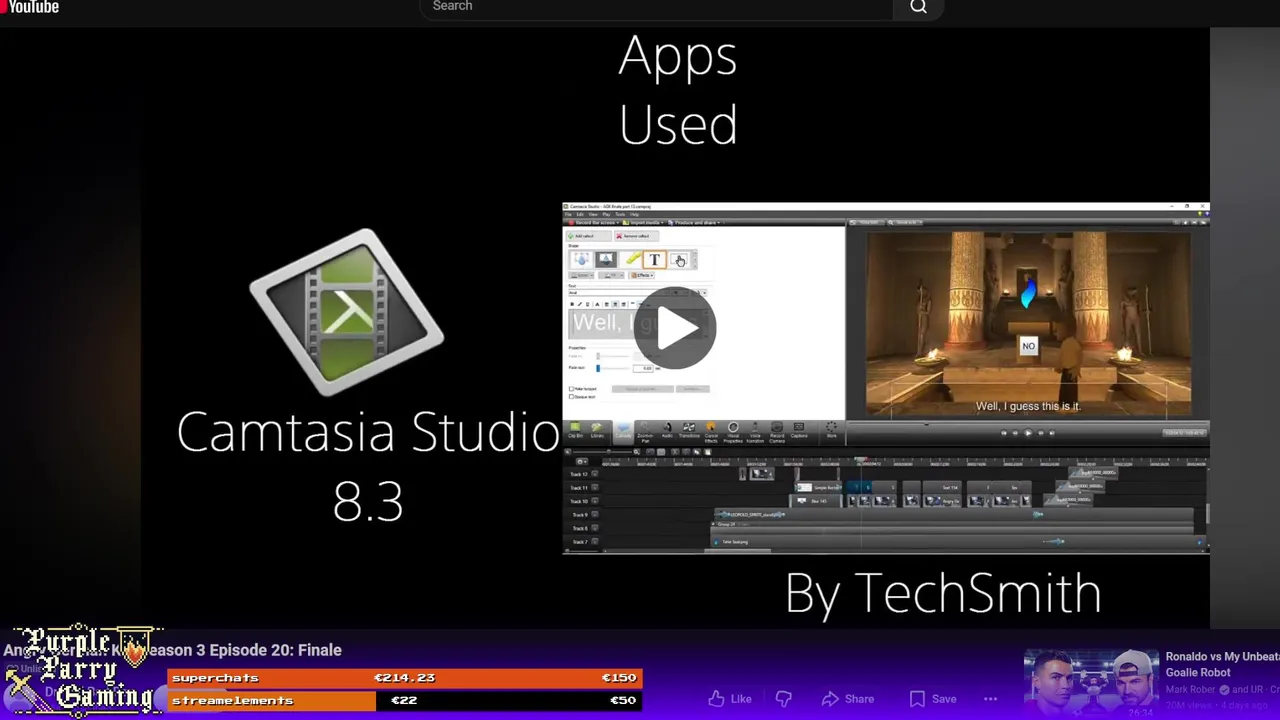Screen dimensions: 1280x720
Task: Toggle lock on Track 9
Action: click(594, 514)
